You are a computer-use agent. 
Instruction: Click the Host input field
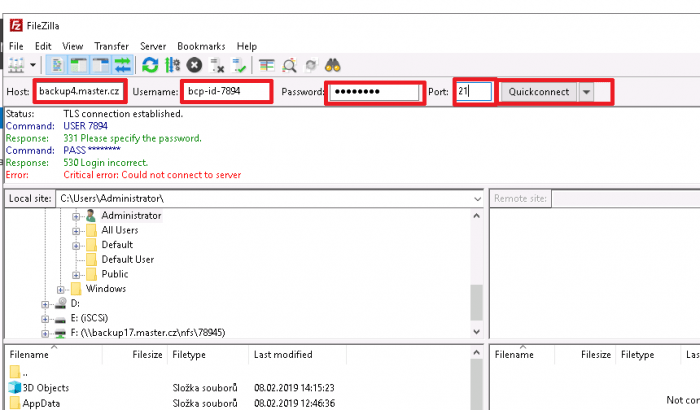coord(79,92)
